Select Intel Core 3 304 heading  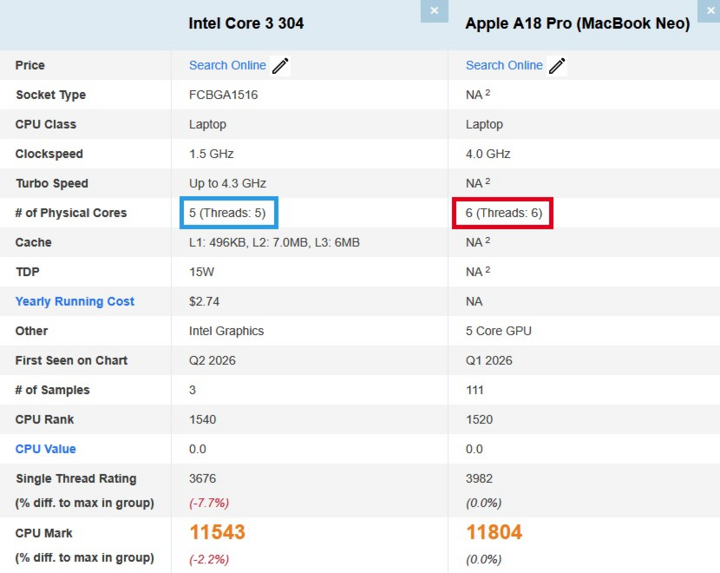point(246,23)
